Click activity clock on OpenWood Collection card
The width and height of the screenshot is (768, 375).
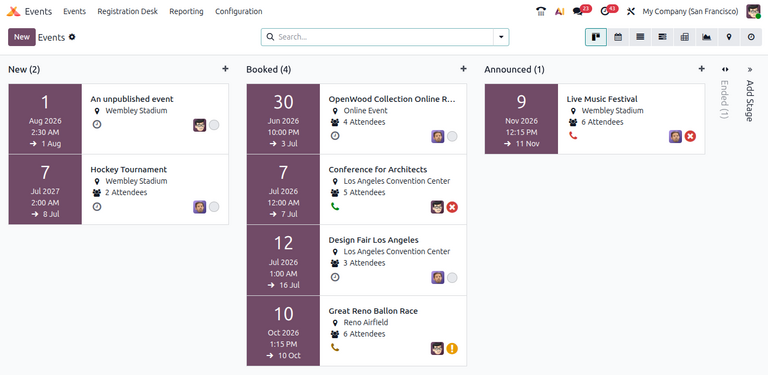(335, 136)
